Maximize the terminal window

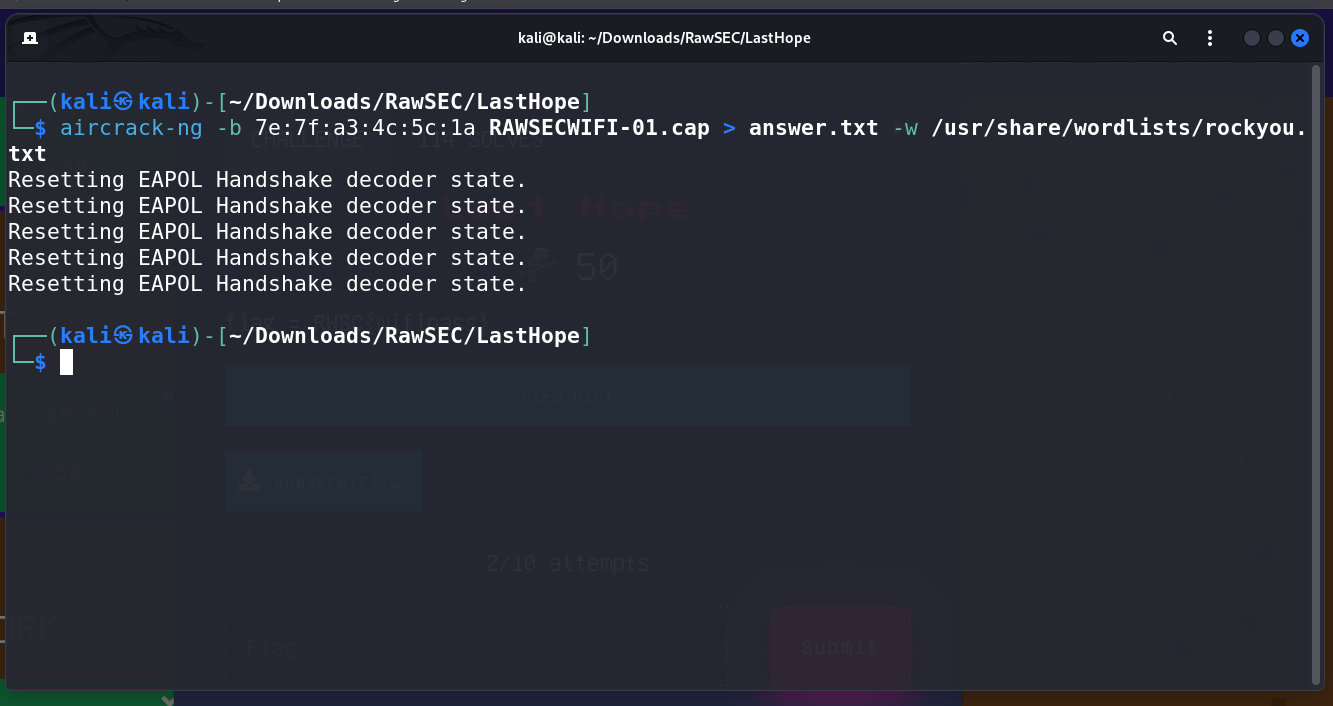click(1276, 38)
